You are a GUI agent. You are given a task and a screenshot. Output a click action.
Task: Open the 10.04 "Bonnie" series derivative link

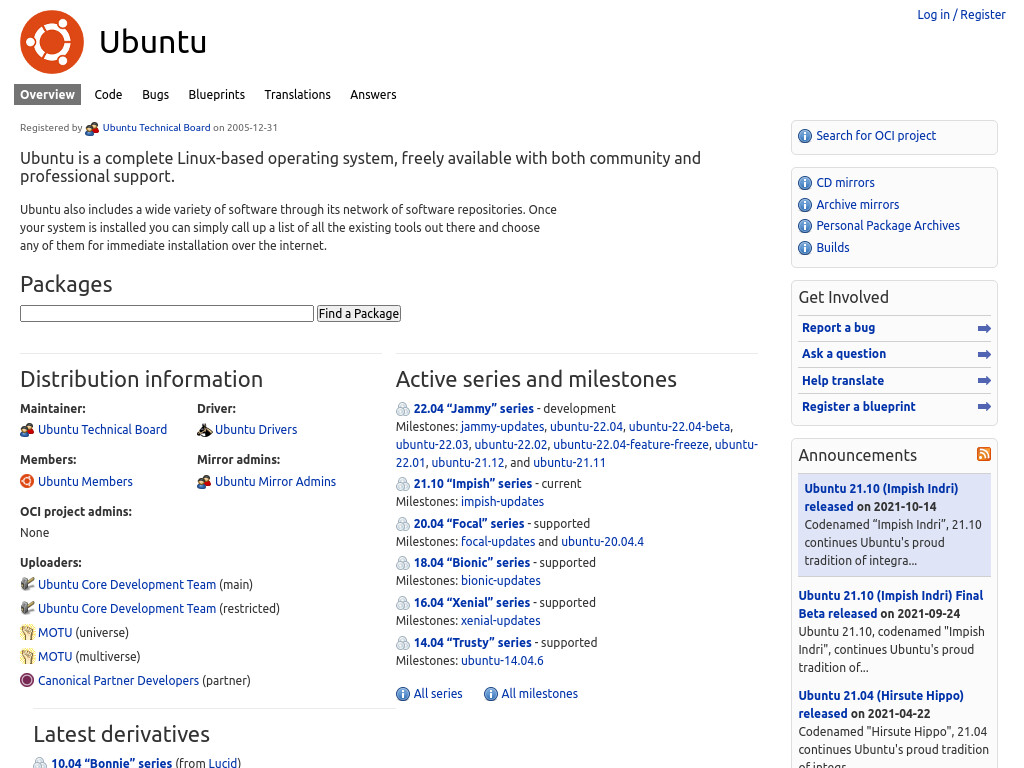pos(112,763)
